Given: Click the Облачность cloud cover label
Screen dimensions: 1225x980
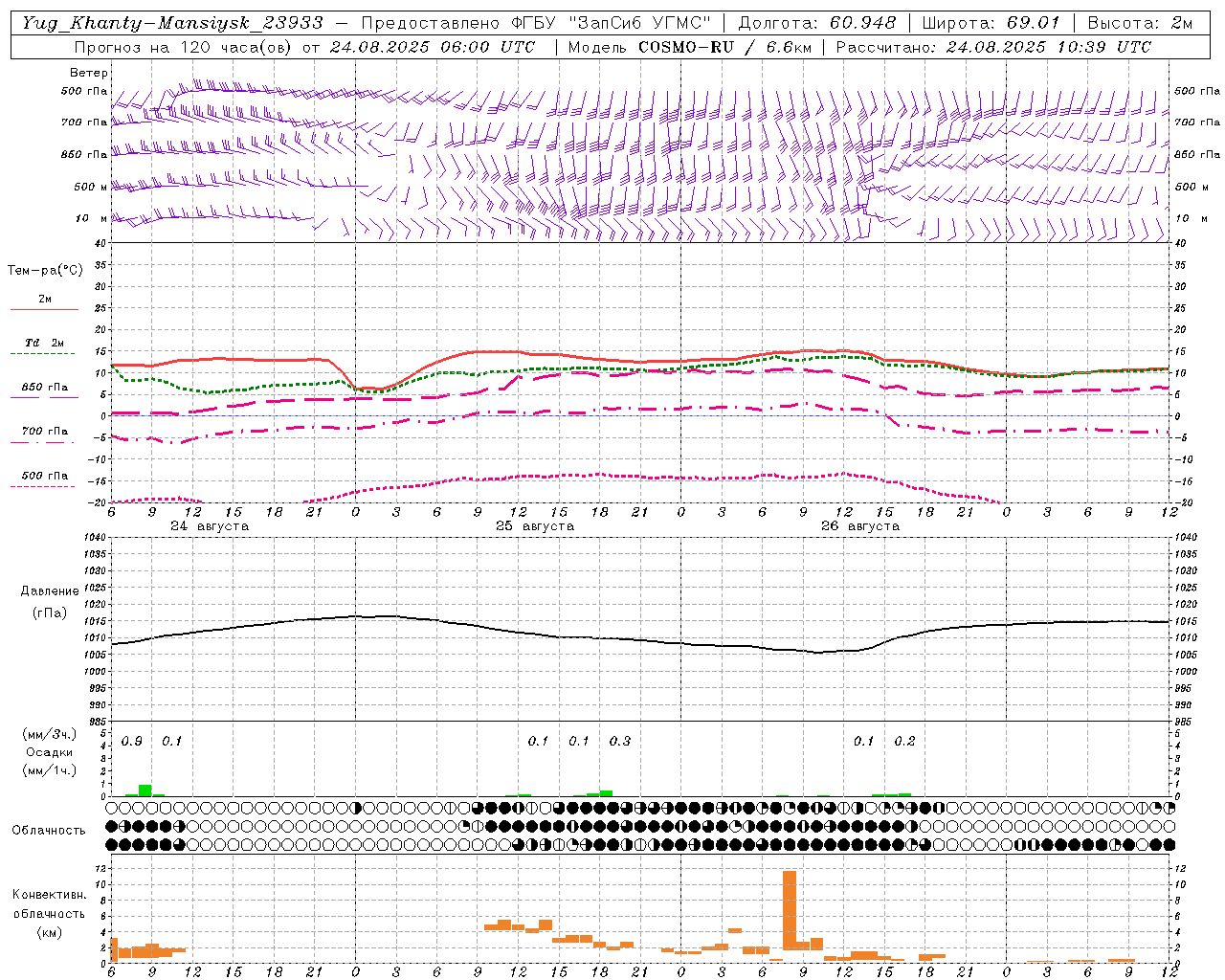Looking at the screenshot, I should [49, 830].
